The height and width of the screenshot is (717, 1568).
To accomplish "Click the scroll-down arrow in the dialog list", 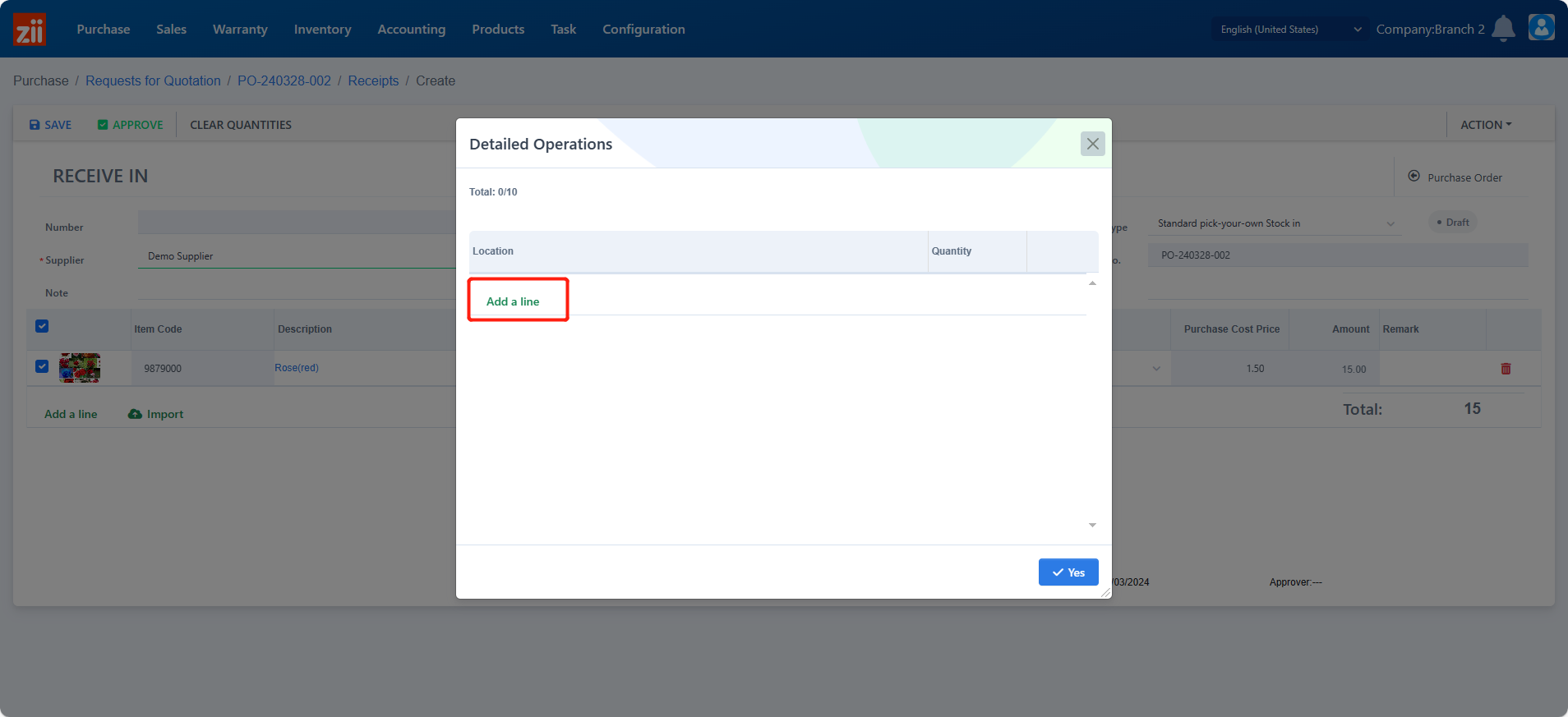I will coord(1092,525).
